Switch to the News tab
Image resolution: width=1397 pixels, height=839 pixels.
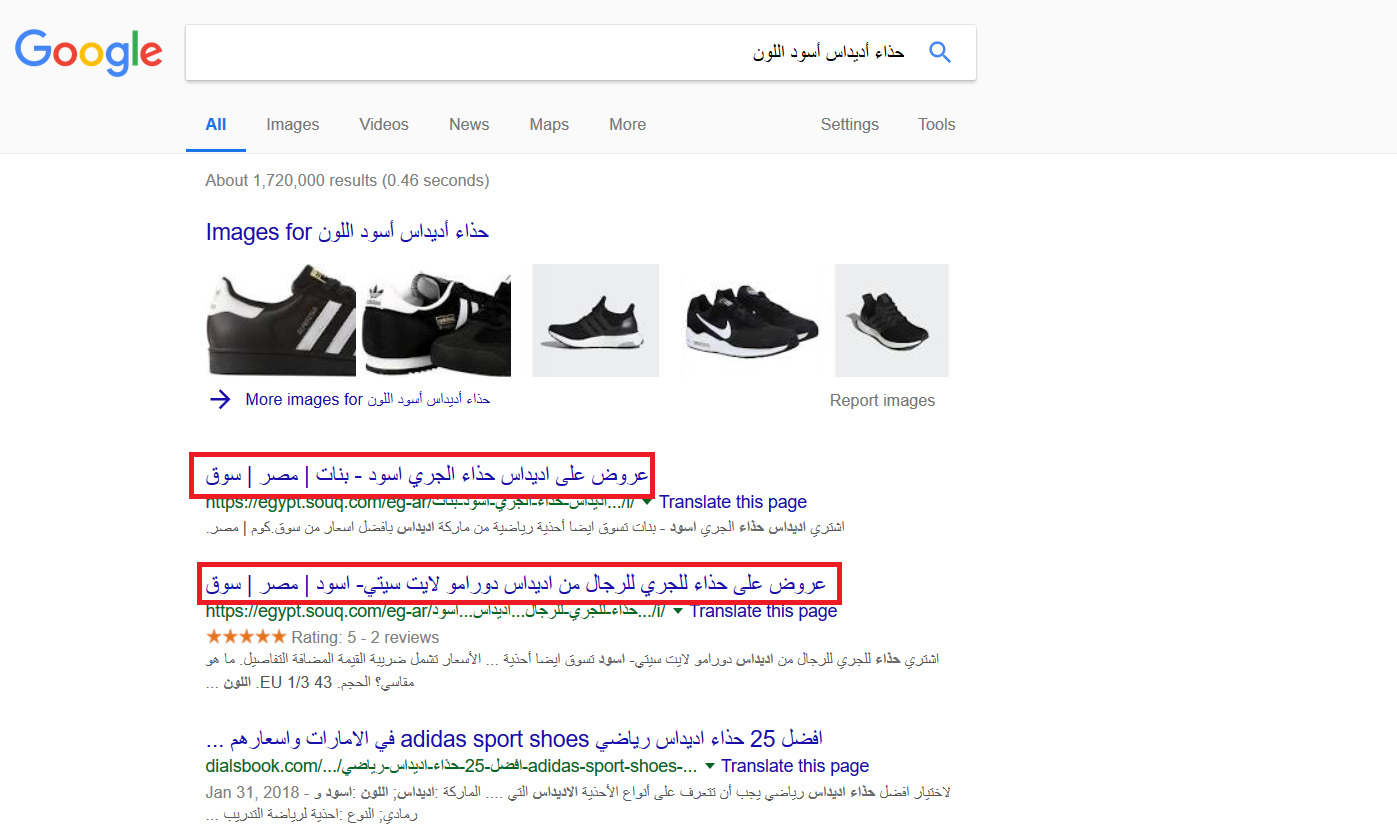469,125
